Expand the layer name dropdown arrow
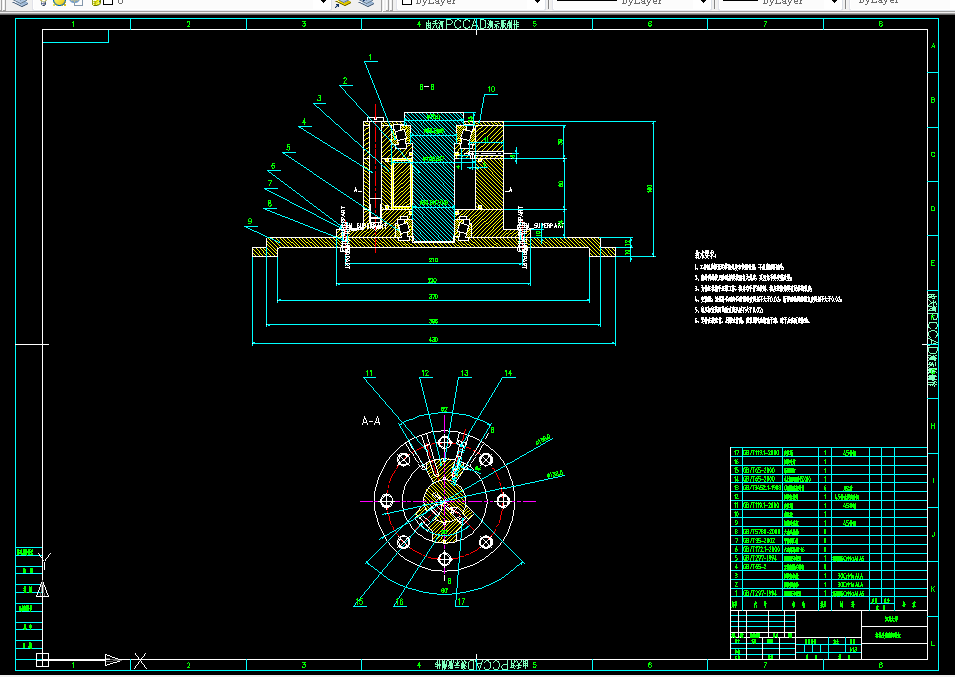The image size is (955, 677). (323, 2)
